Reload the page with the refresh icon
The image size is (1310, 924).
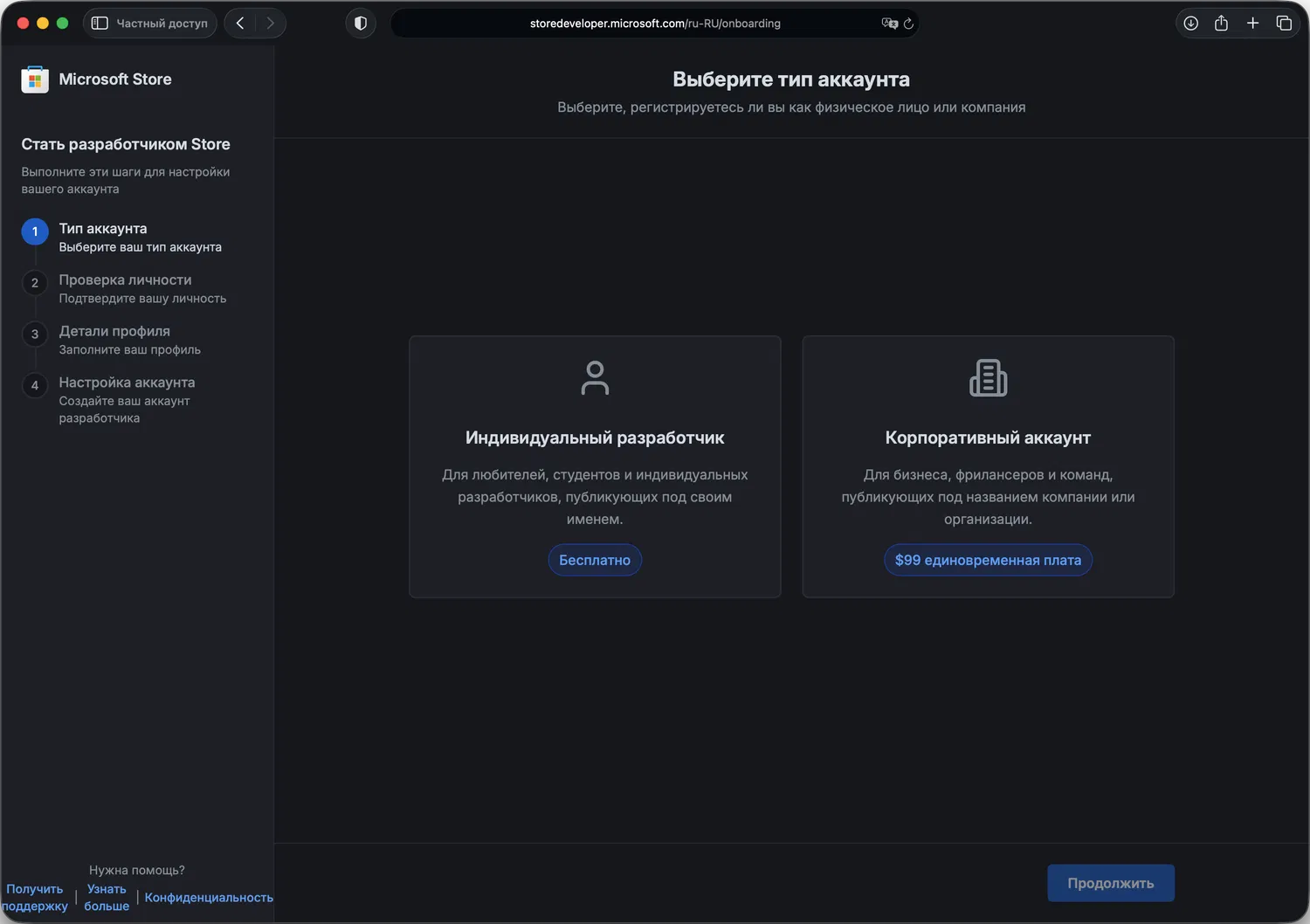pyautogui.click(x=908, y=24)
